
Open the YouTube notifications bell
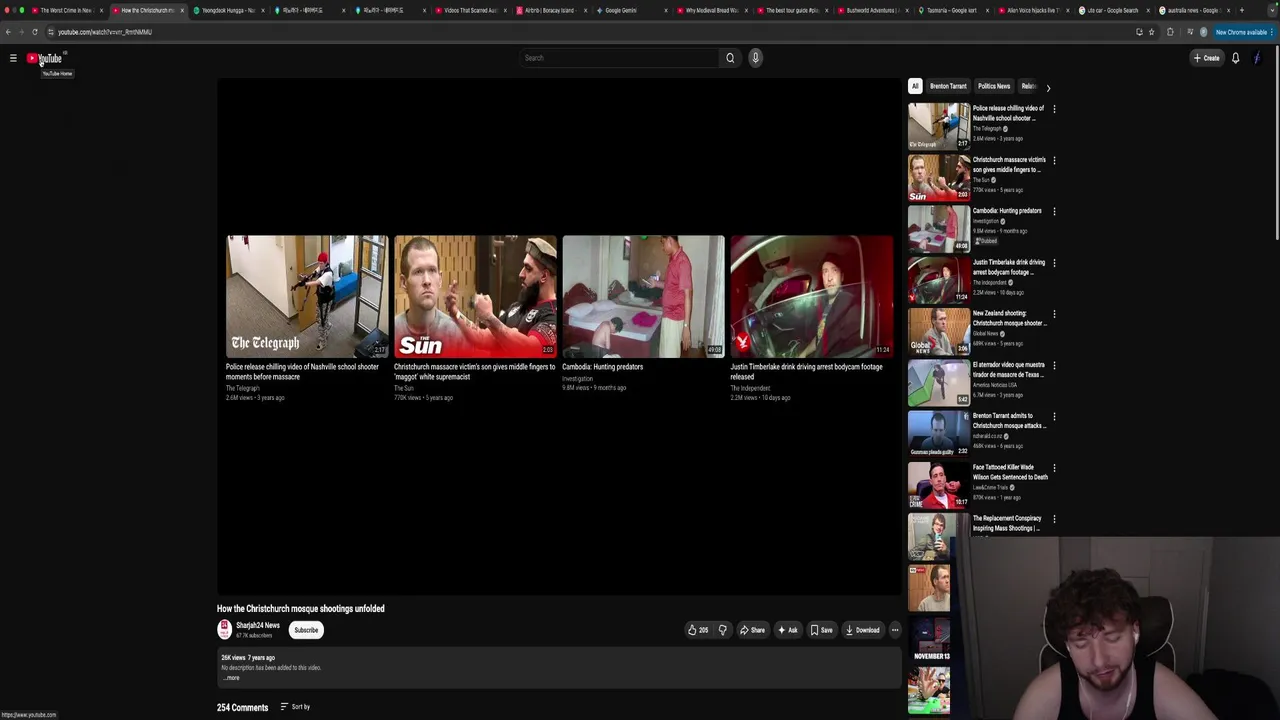(x=1235, y=58)
